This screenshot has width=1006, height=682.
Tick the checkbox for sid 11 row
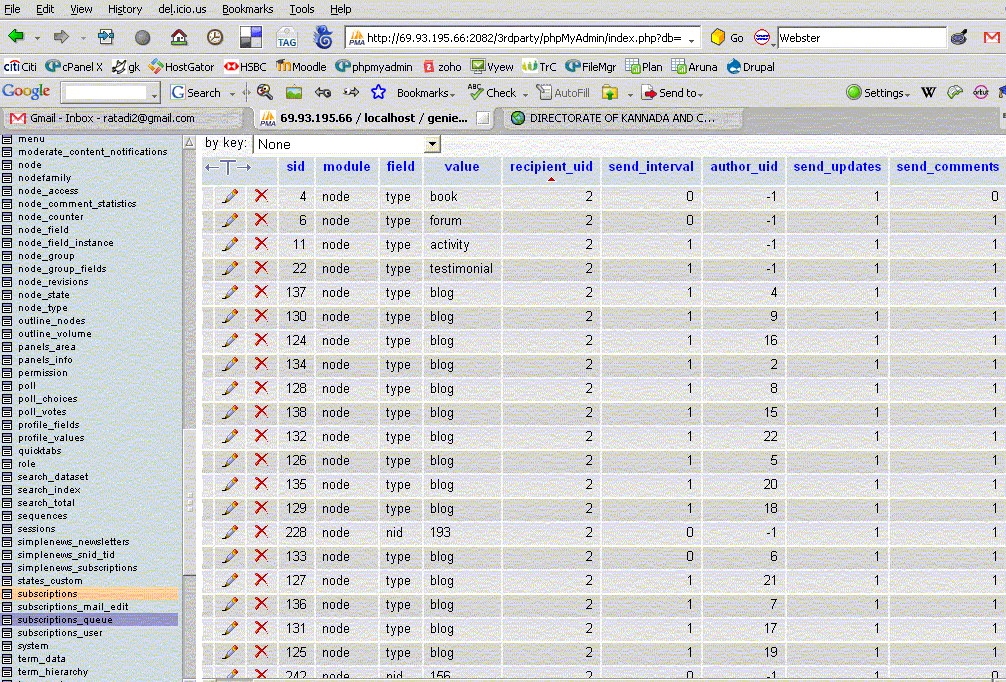pyautogui.click(x=209, y=244)
